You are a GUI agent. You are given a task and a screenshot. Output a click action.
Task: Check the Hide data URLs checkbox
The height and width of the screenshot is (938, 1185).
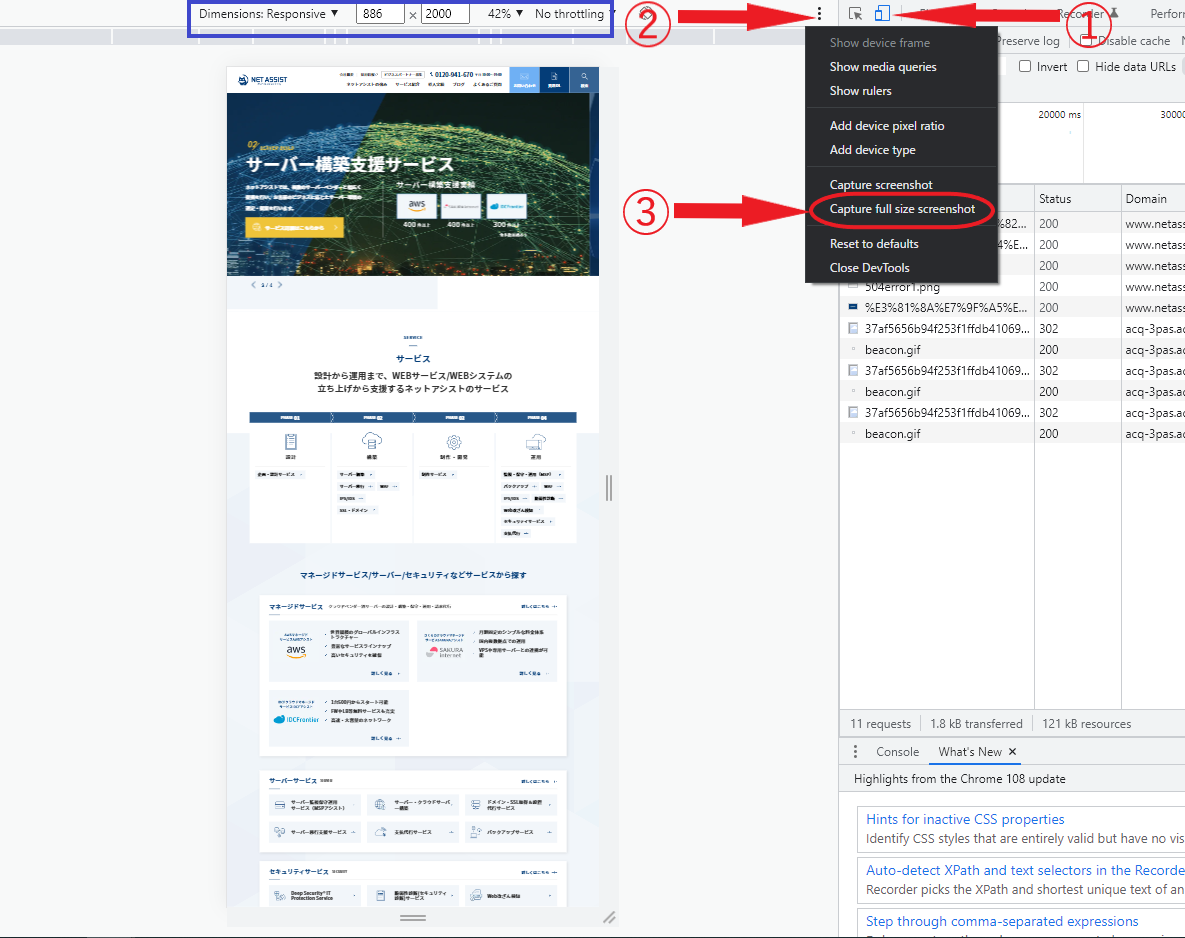point(1083,67)
